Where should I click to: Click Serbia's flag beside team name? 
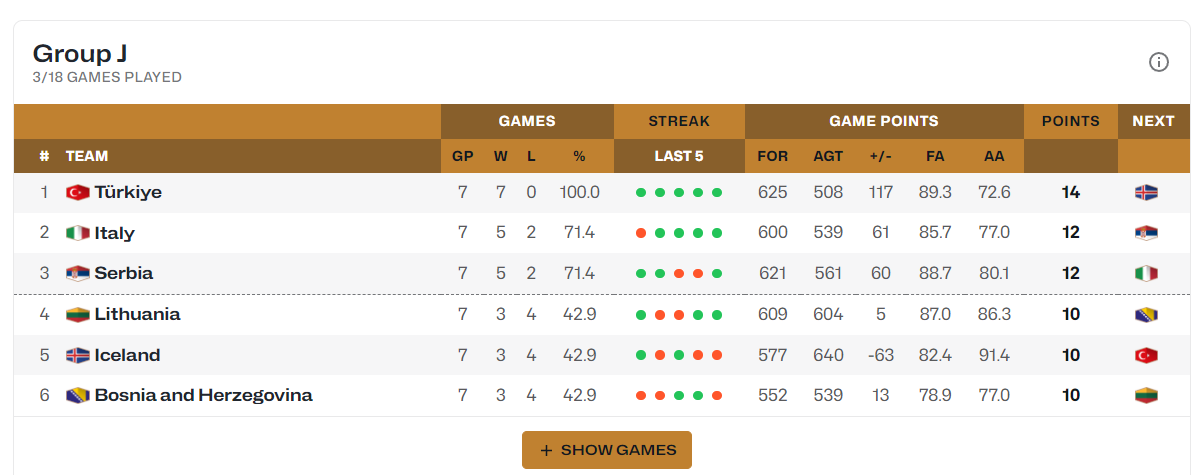[x=78, y=273]
